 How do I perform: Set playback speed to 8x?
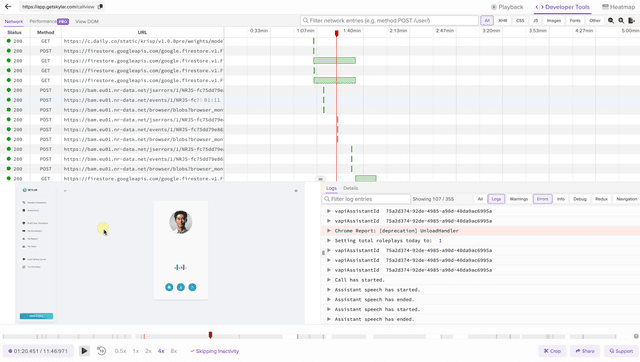(173, 351)
